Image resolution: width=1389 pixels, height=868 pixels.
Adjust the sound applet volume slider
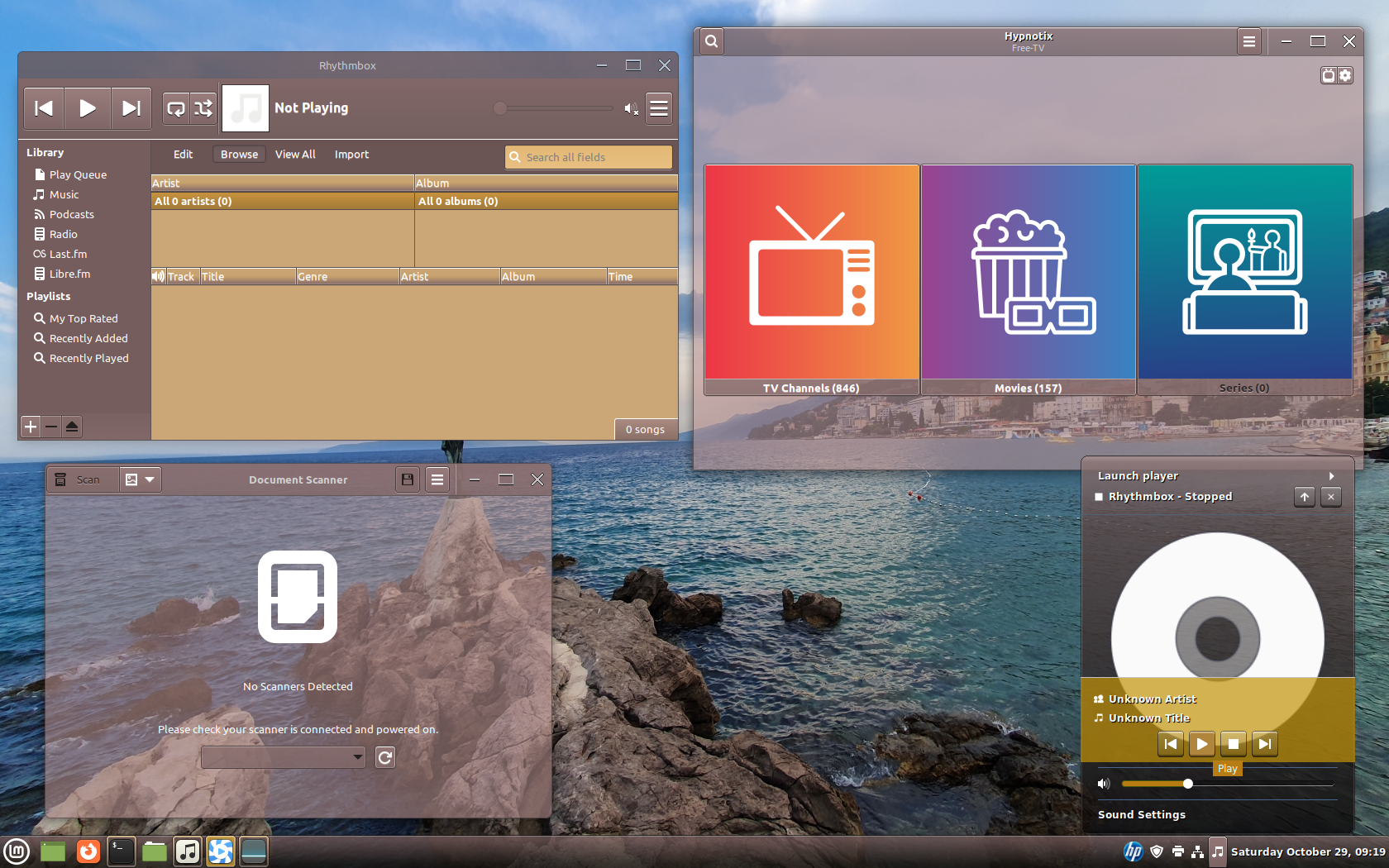coord(1228,784)
